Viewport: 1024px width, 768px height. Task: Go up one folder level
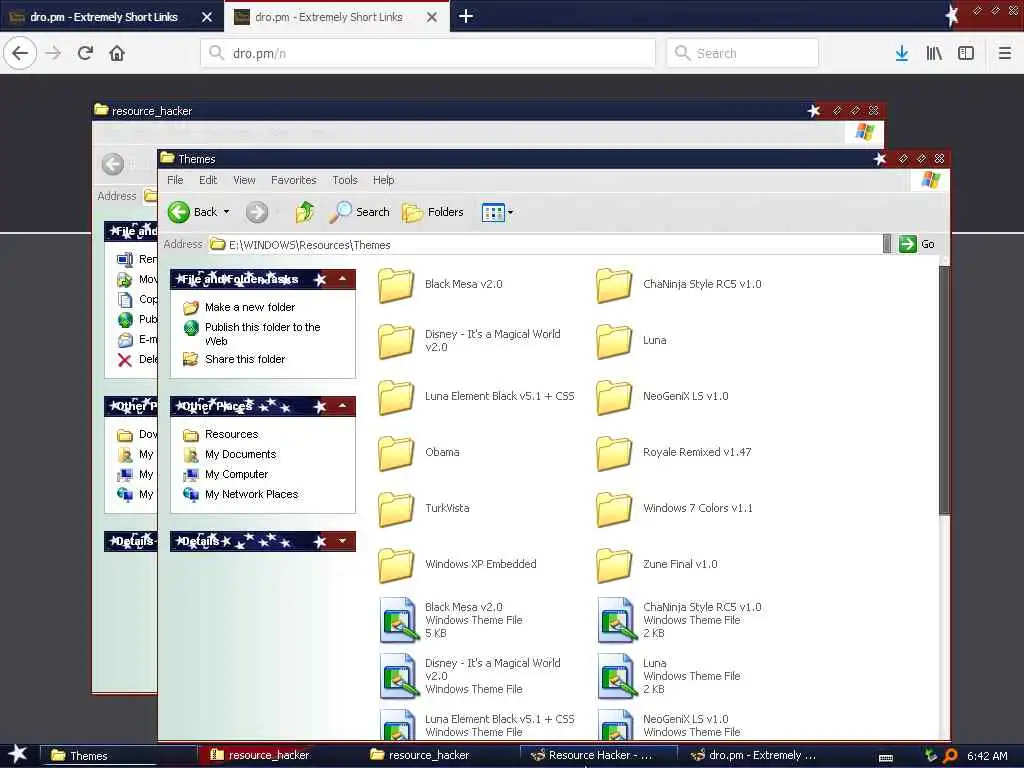304,212
